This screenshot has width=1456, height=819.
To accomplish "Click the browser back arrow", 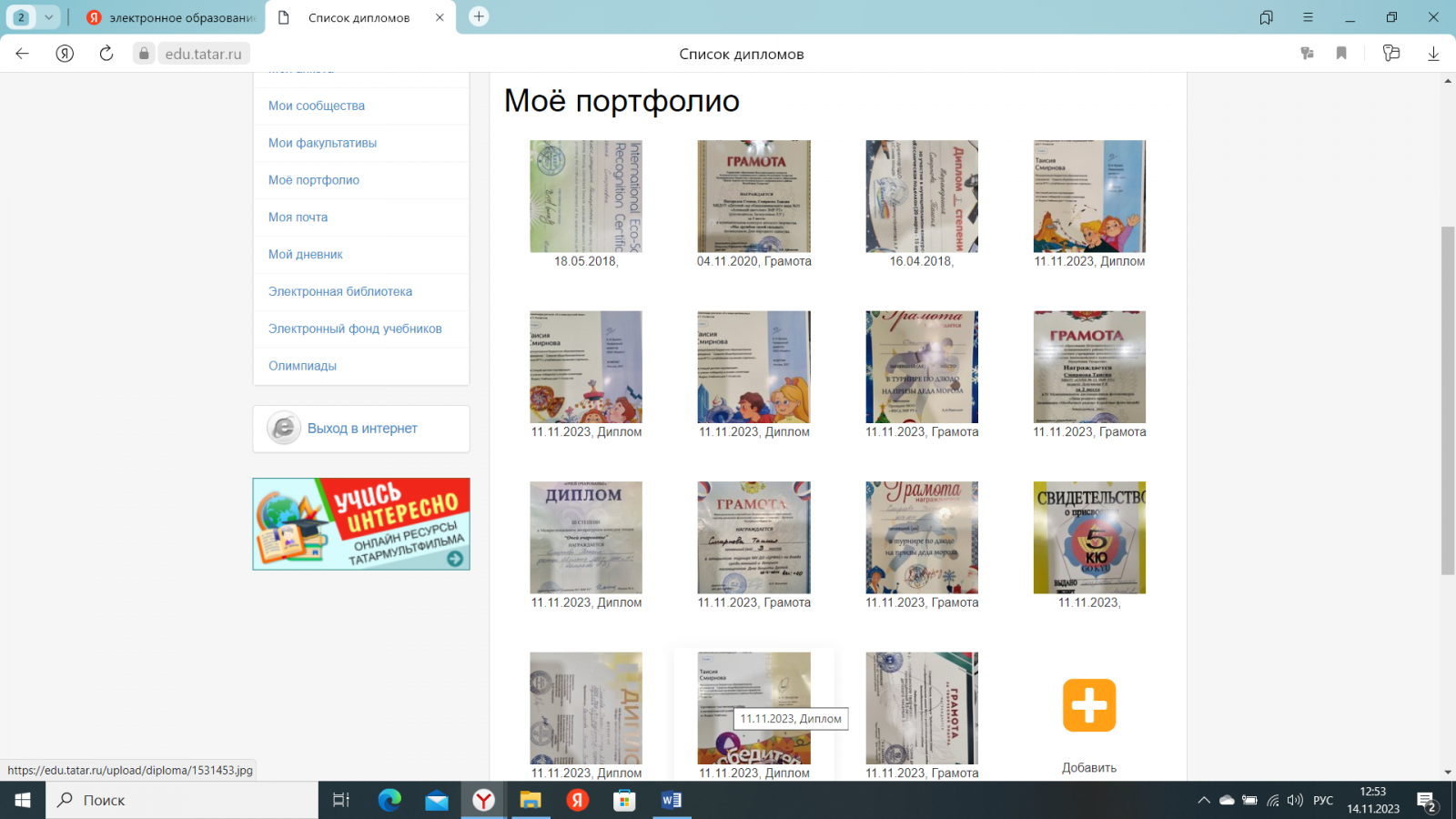I will tap(23, 54).
